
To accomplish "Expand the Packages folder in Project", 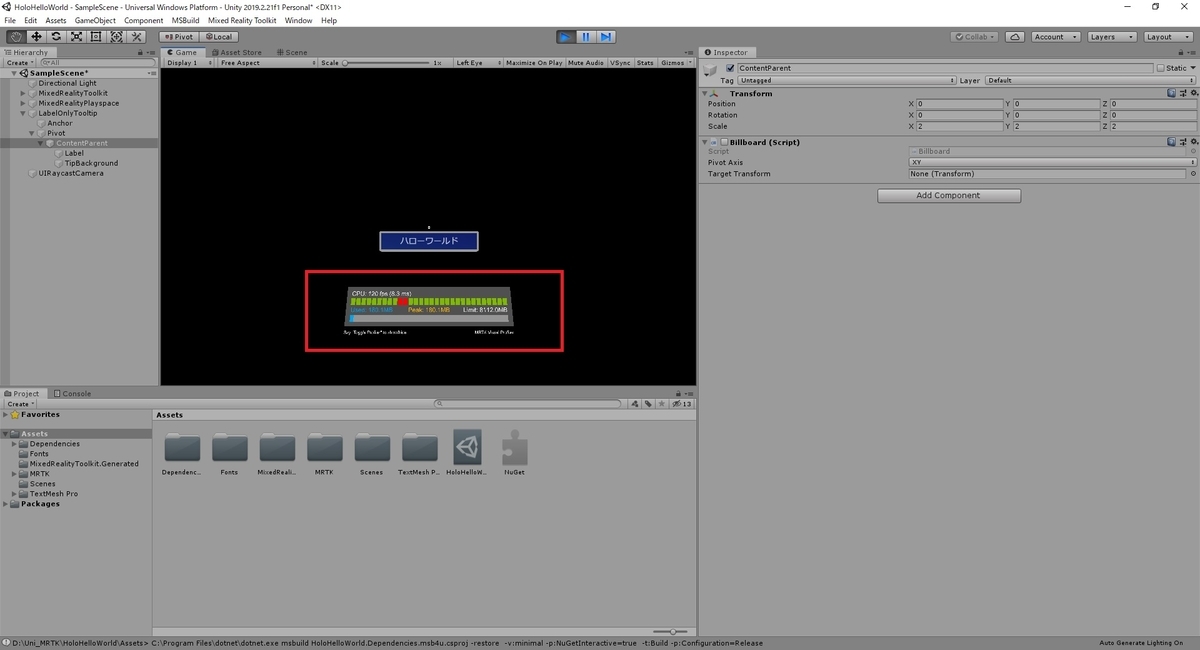I will coord(6,504).
